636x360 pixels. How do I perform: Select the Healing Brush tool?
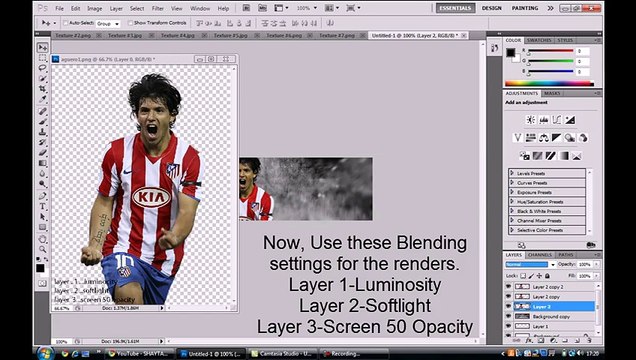click(x=42, y=111)
